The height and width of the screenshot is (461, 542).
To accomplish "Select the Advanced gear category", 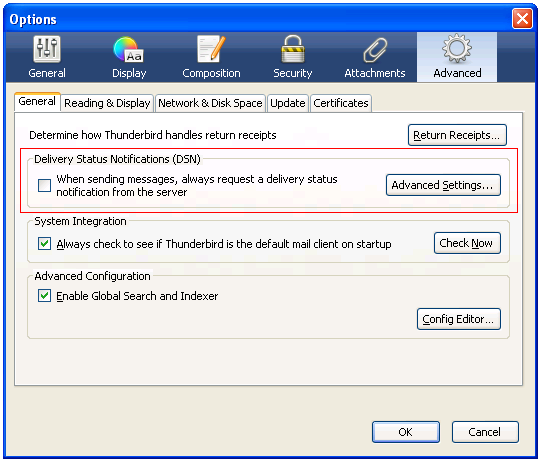I will 457,57.
